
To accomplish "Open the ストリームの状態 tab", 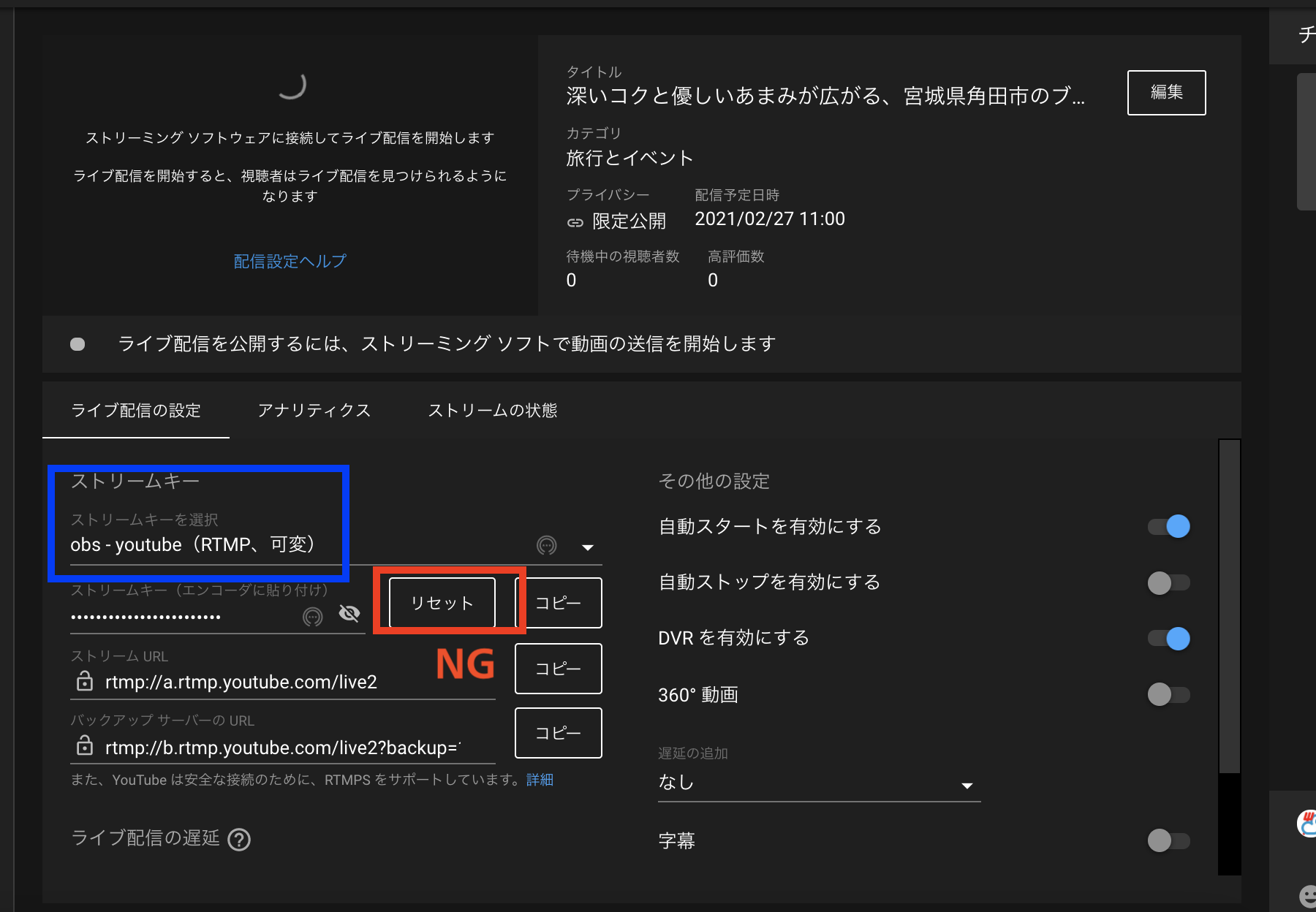I will click(494, 410).
